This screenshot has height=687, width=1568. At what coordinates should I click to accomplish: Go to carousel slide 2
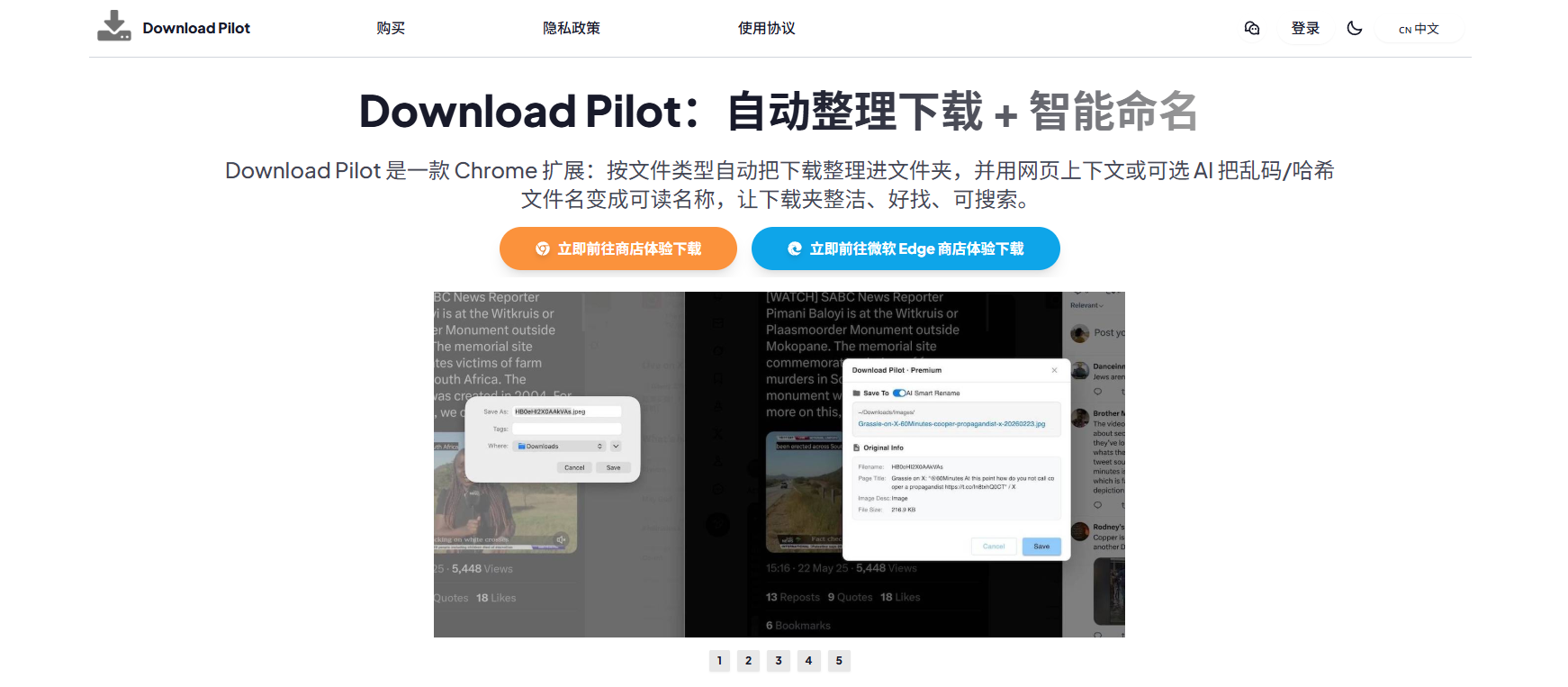tap(748, 661)
